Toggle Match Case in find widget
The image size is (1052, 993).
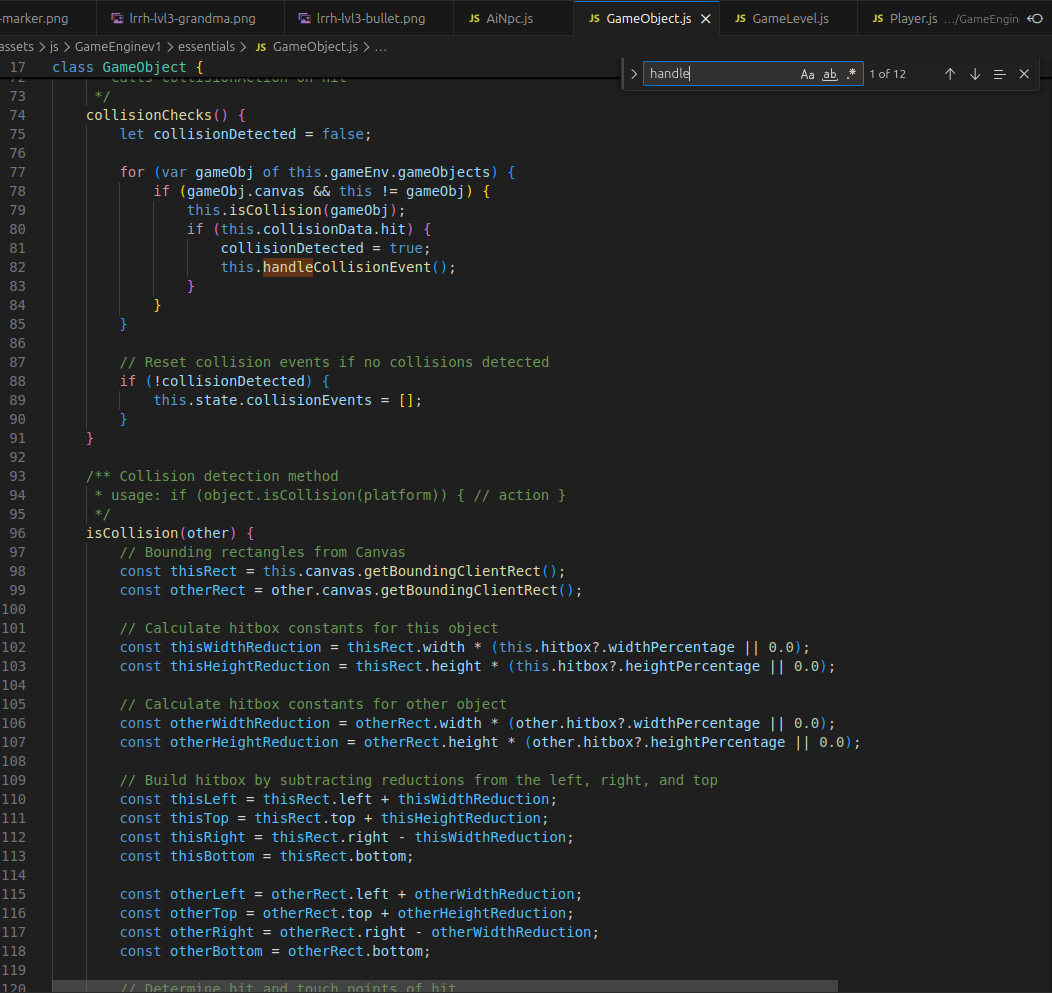[x=807, y=74]
